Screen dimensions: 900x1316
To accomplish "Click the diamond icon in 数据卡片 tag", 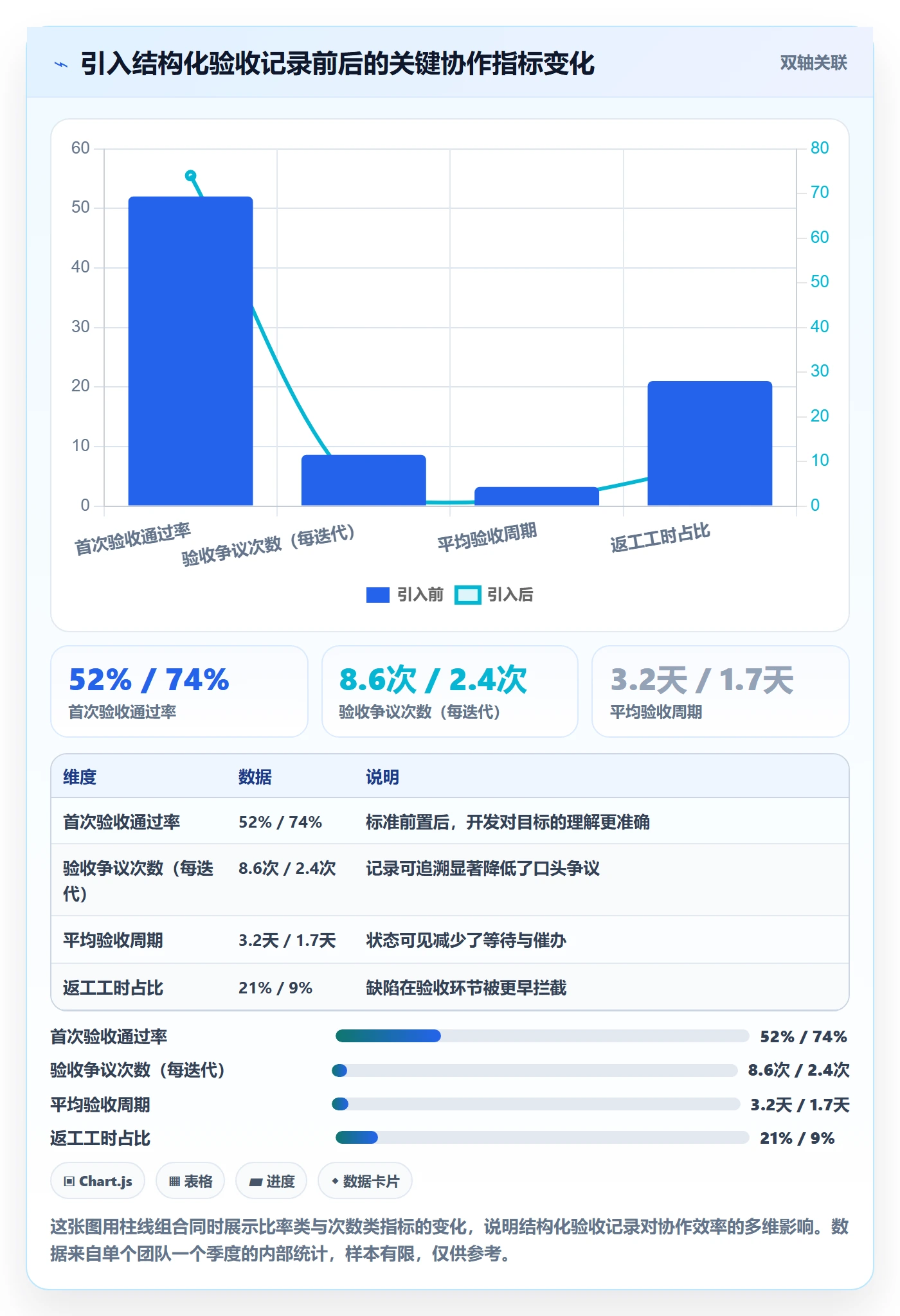I will click(335, 1181).
